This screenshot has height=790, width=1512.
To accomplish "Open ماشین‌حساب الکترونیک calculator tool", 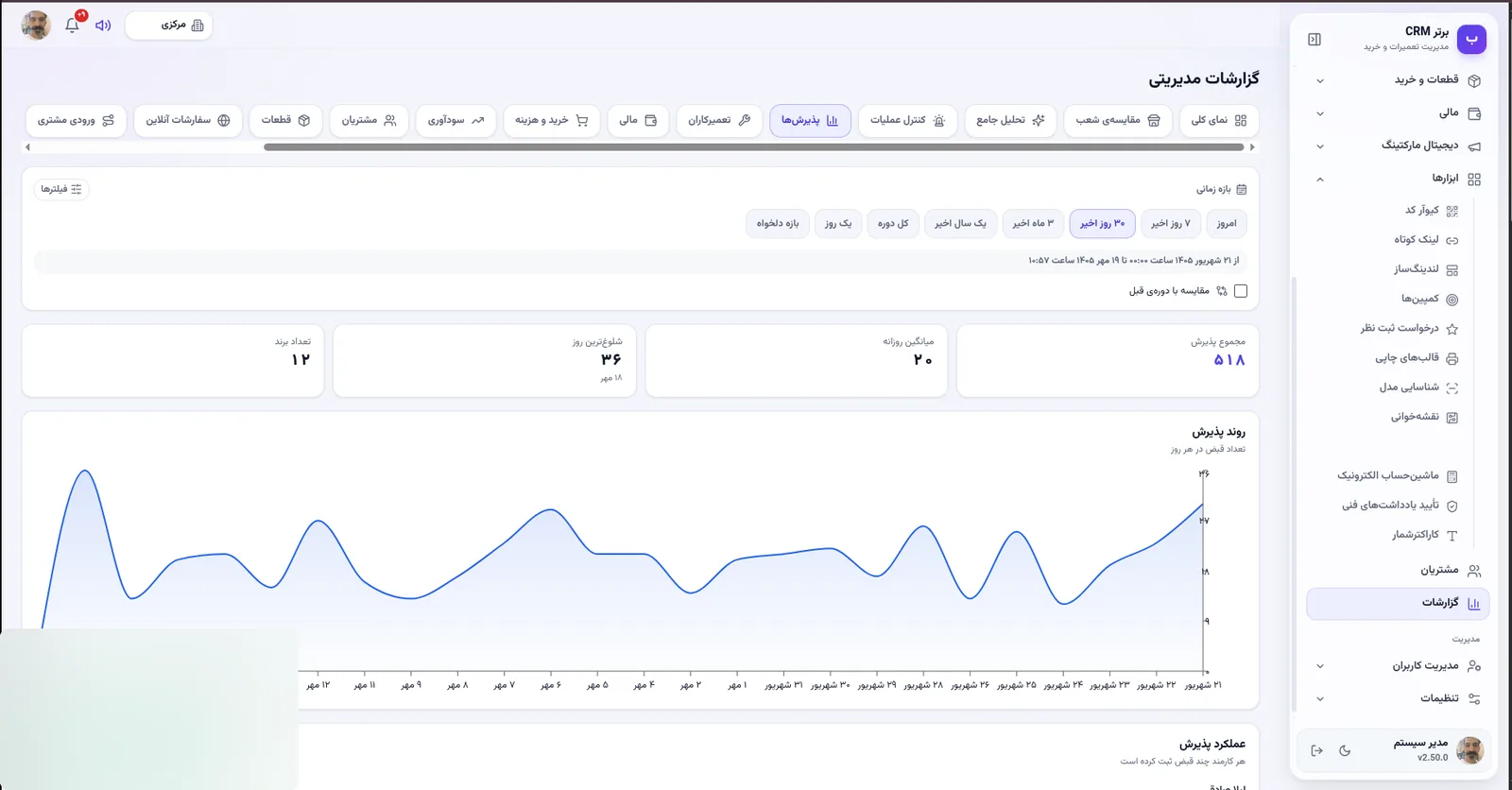I will coord(1398,476).
